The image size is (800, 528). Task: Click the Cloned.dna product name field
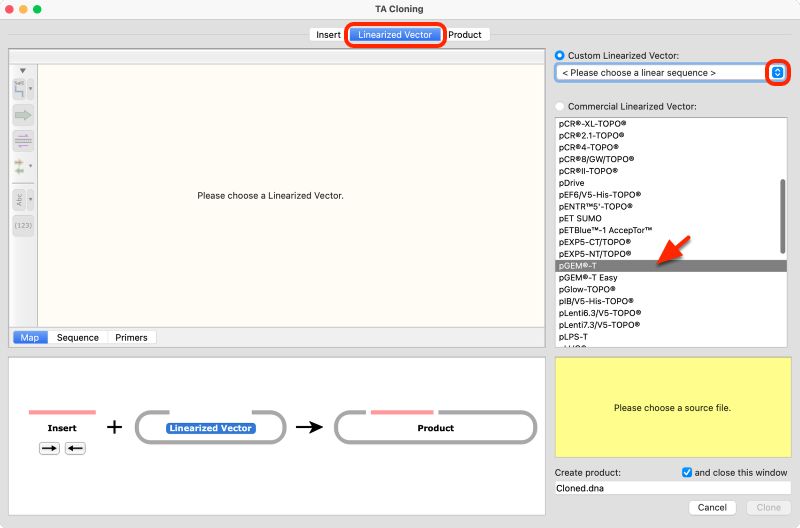(672, 488)
